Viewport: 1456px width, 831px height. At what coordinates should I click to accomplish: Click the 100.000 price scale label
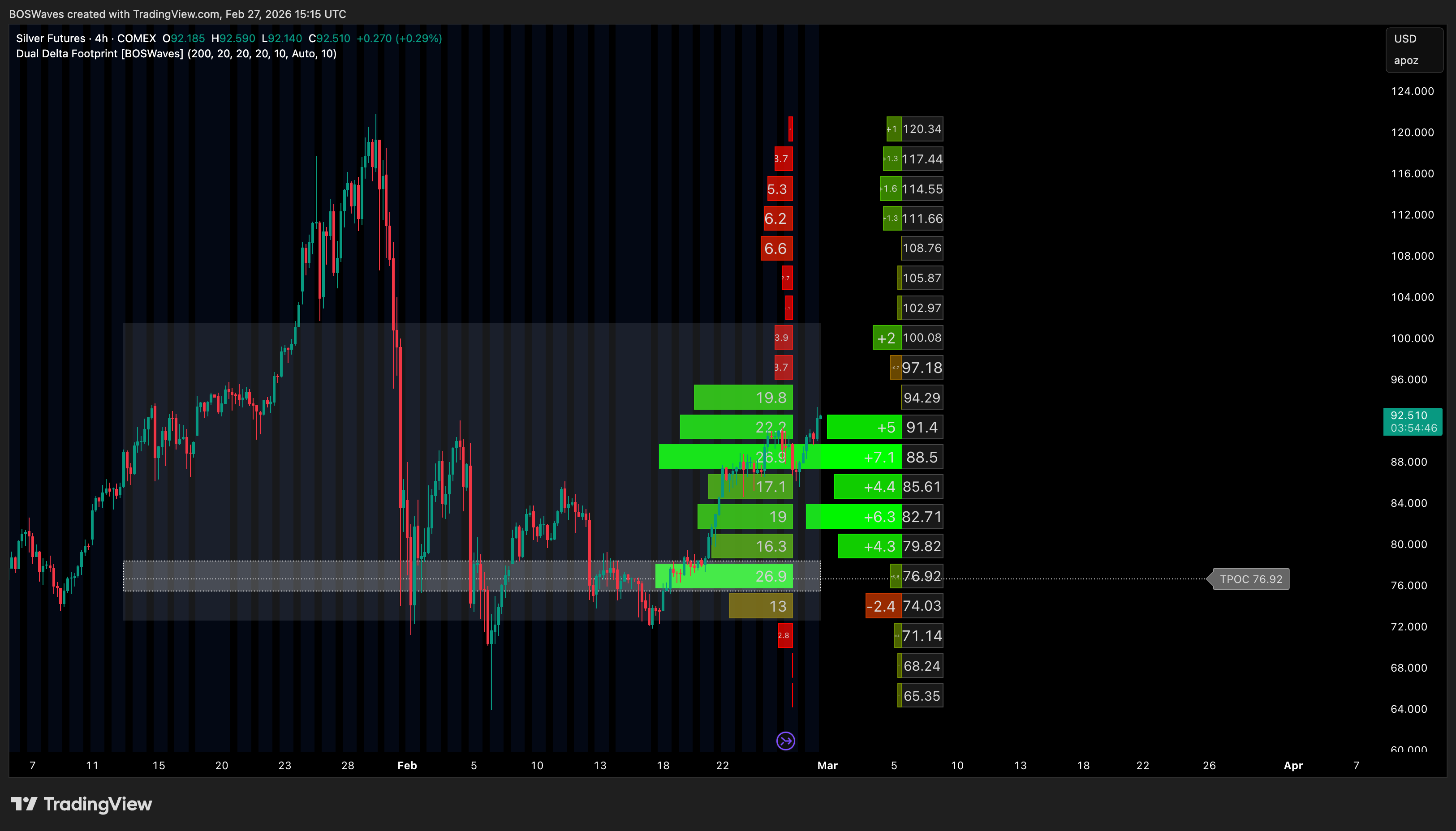[1412, 338]
